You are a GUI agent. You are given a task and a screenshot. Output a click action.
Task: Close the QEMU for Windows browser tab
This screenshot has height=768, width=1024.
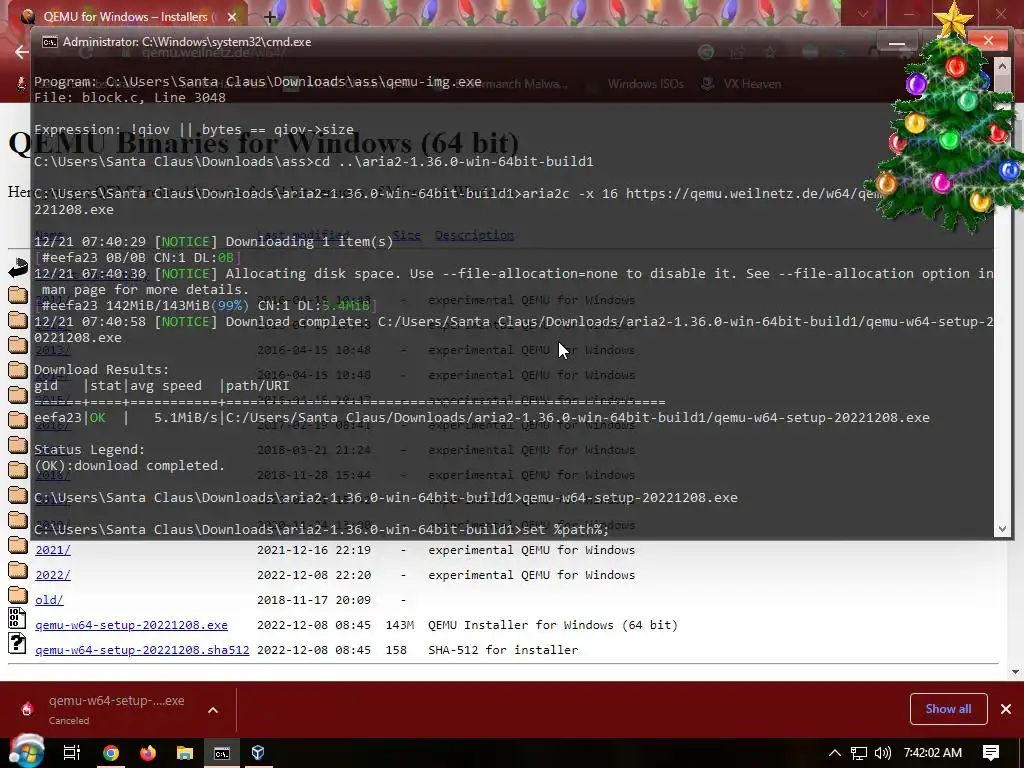pyautogui.click(x=232, y=17)
